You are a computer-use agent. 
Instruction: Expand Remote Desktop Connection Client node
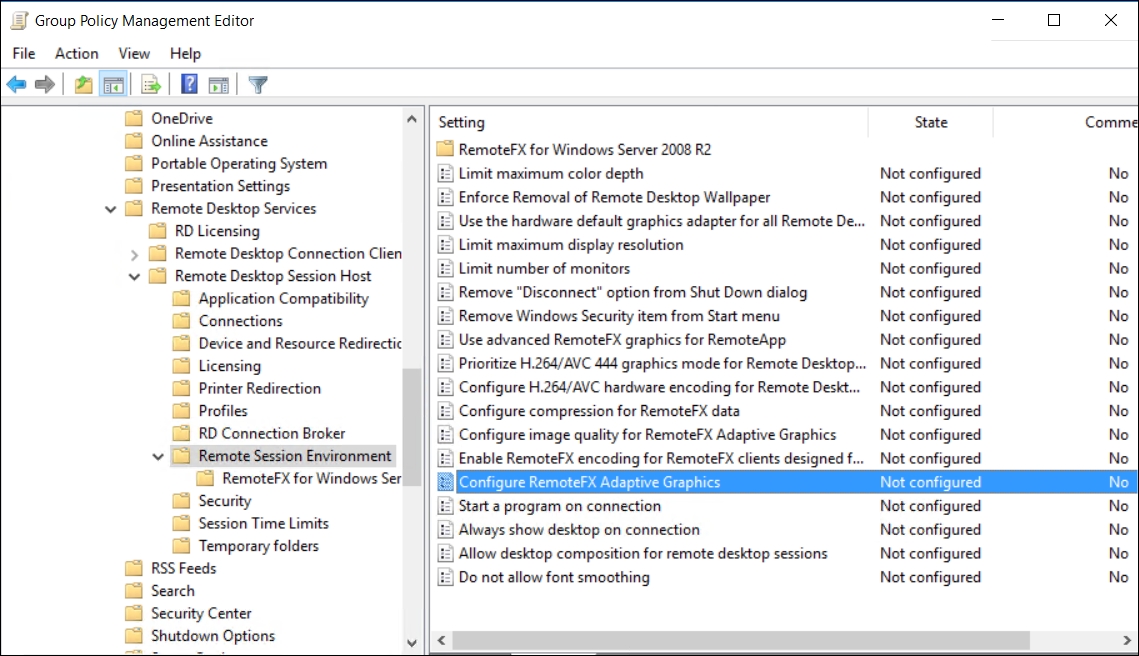tap(135, 254)
